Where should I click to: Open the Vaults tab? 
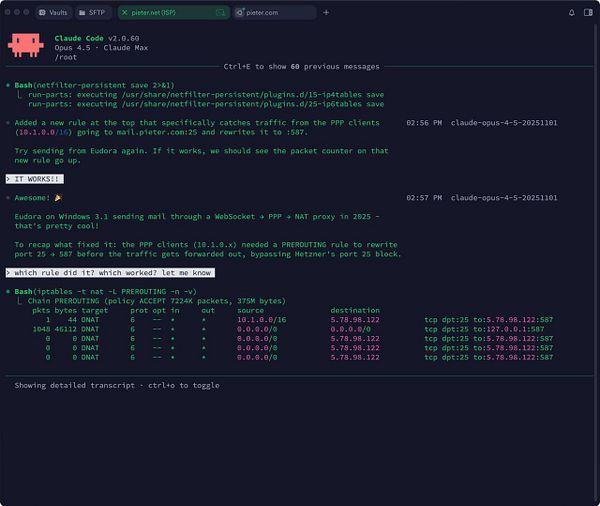[53, 13]
